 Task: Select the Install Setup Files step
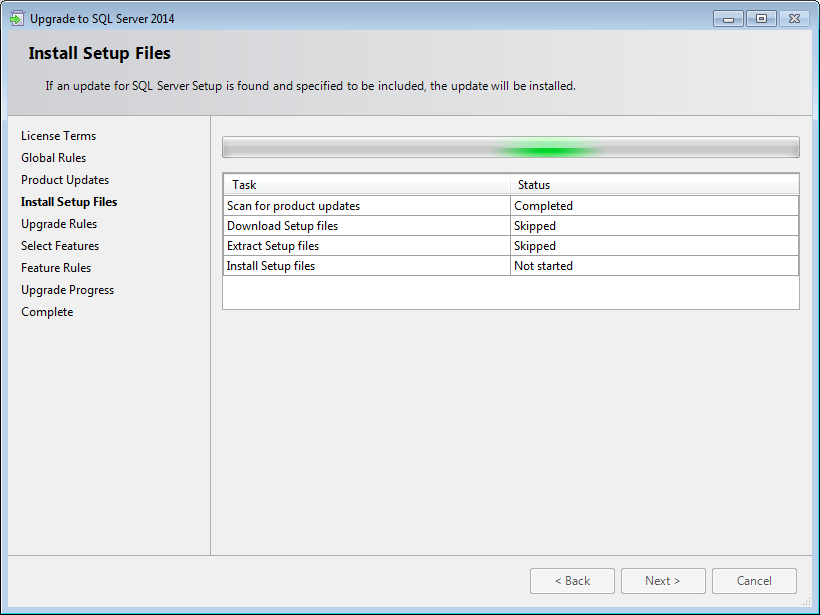click(x=69, y=202)
